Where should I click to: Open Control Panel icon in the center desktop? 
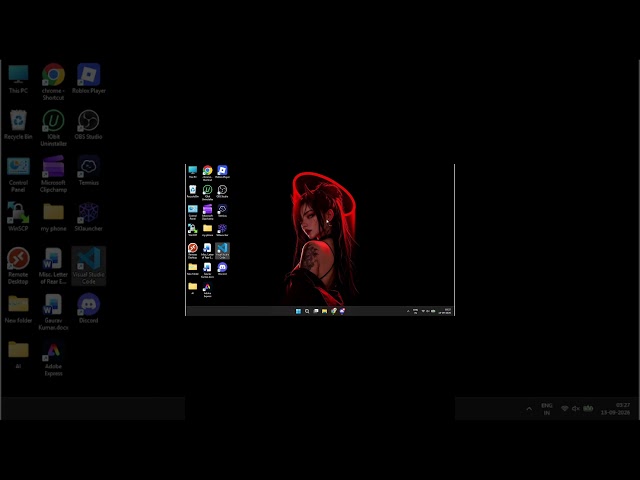[x=193, y=212]
